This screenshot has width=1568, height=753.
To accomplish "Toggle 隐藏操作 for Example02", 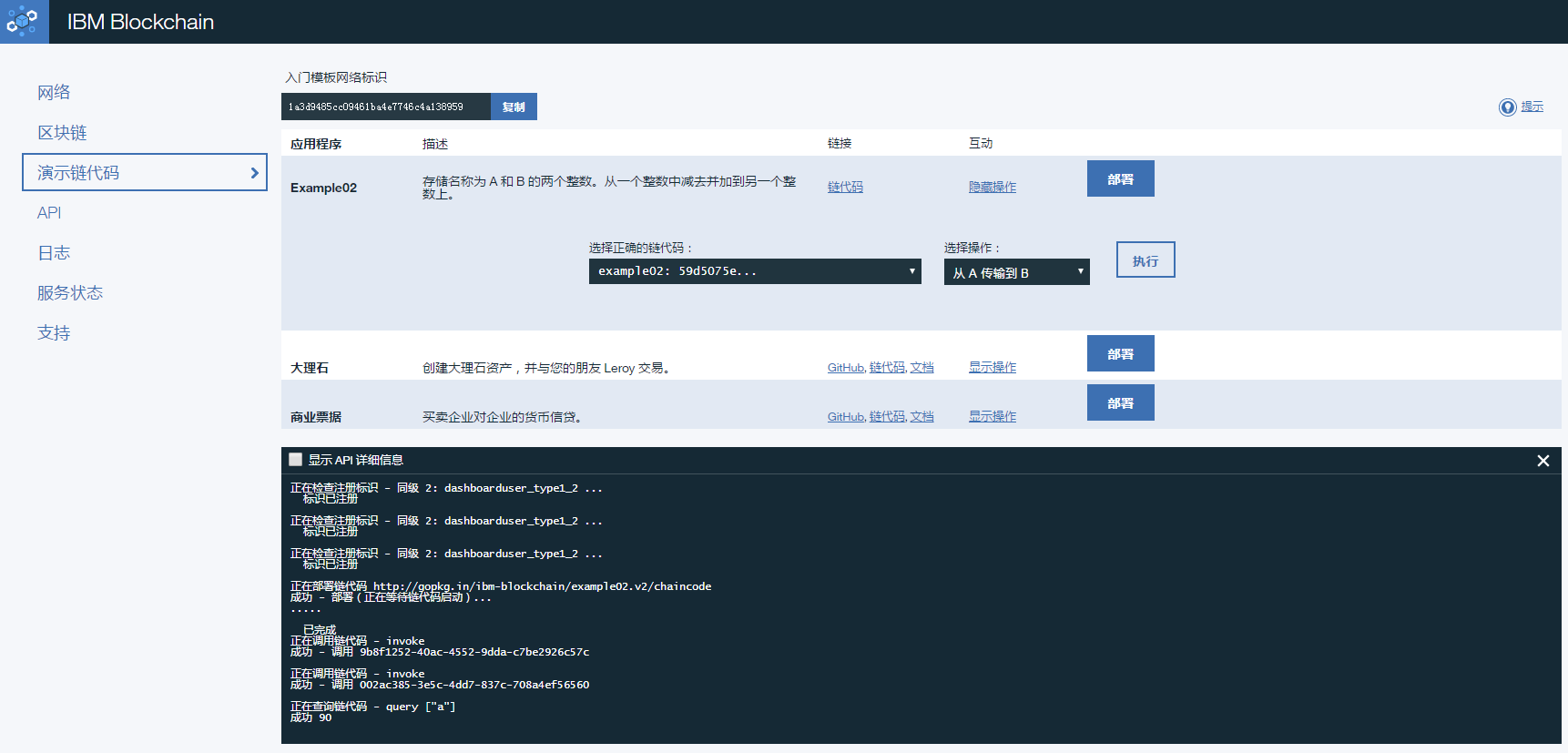I will click(x=992, y=187).
